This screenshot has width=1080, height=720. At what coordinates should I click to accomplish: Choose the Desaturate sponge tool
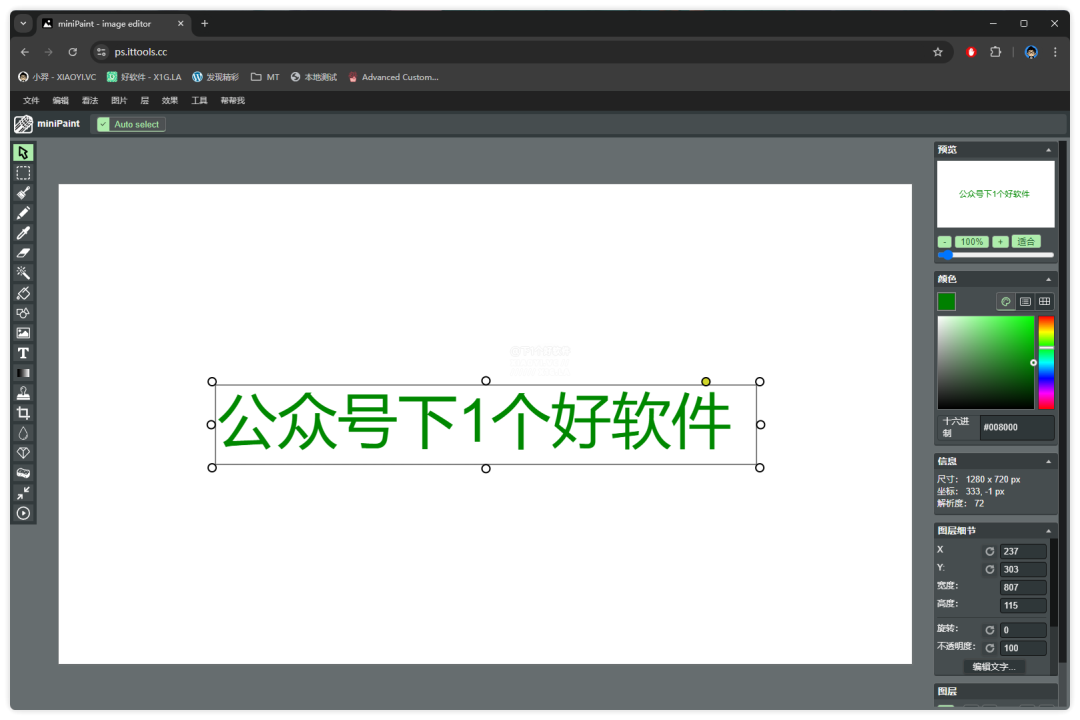pos(23,473)
